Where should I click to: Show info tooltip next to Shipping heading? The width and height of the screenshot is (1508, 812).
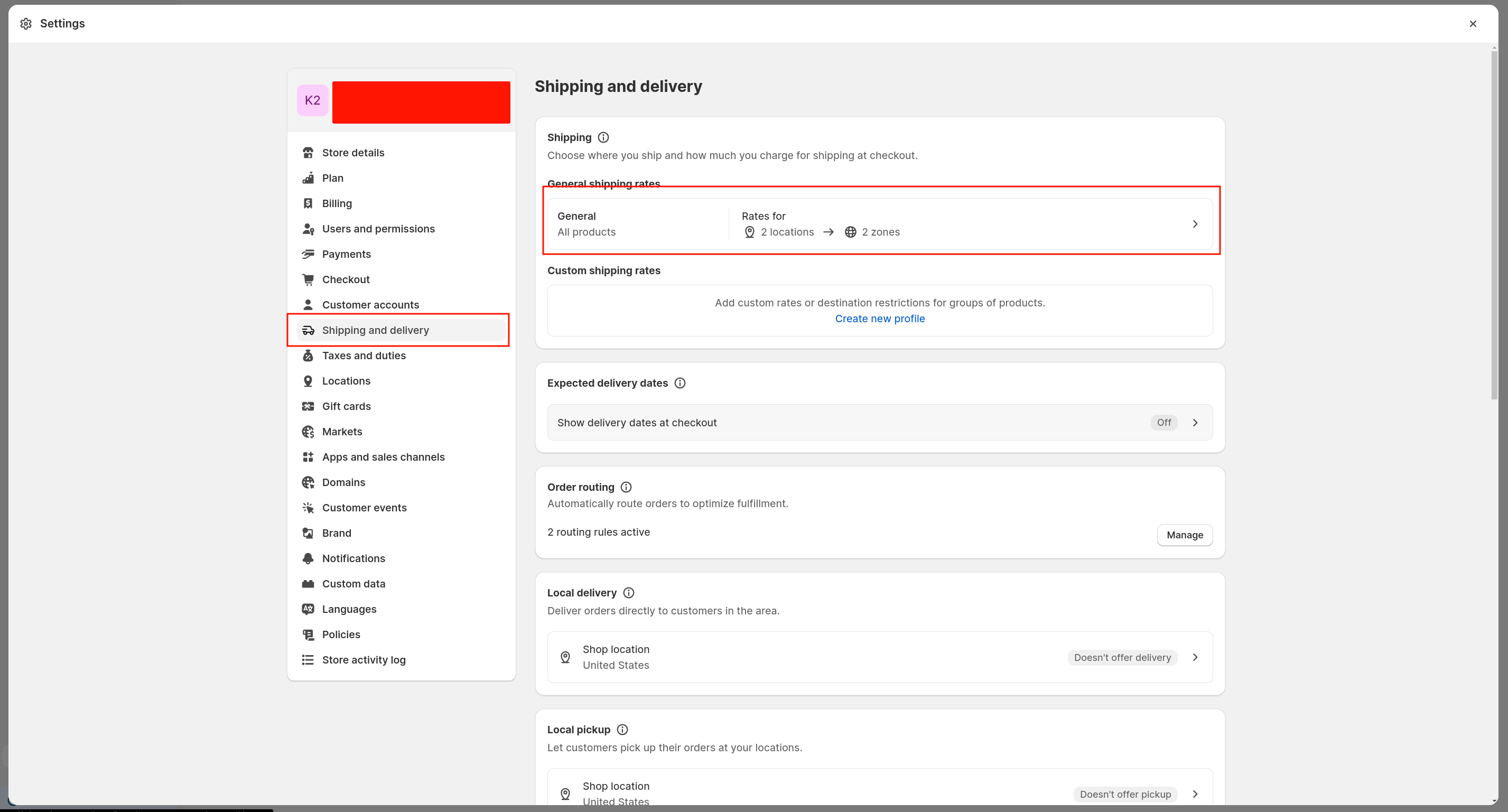coord(603,137)
